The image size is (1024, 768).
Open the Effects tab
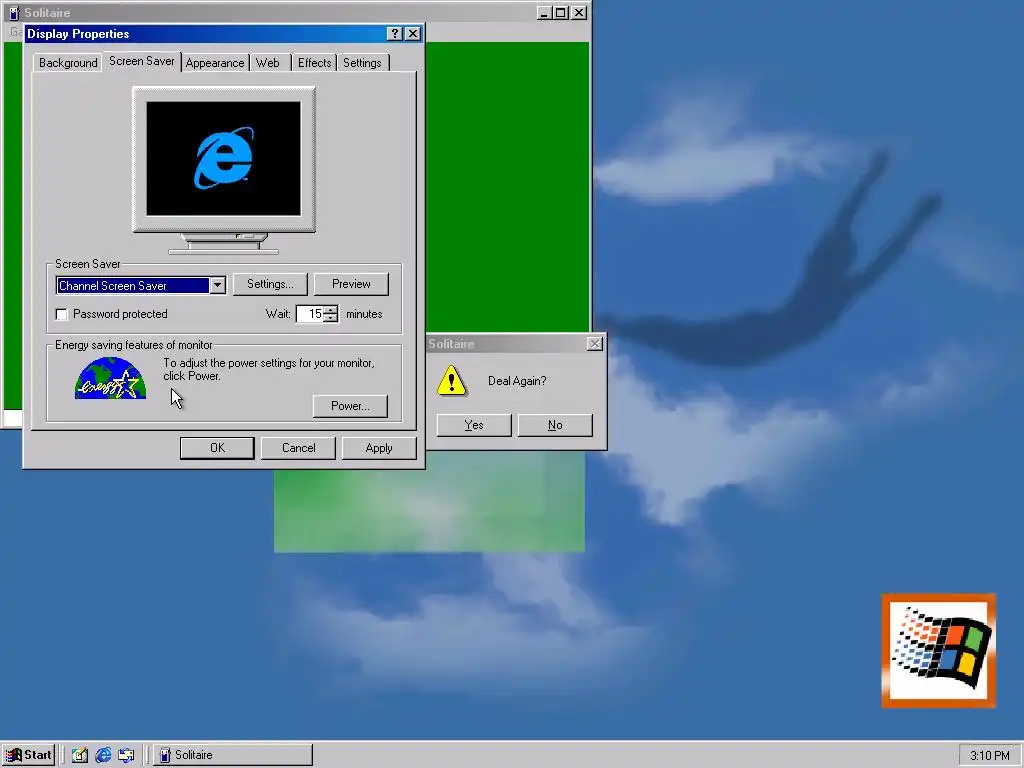(x=314, y=63)
